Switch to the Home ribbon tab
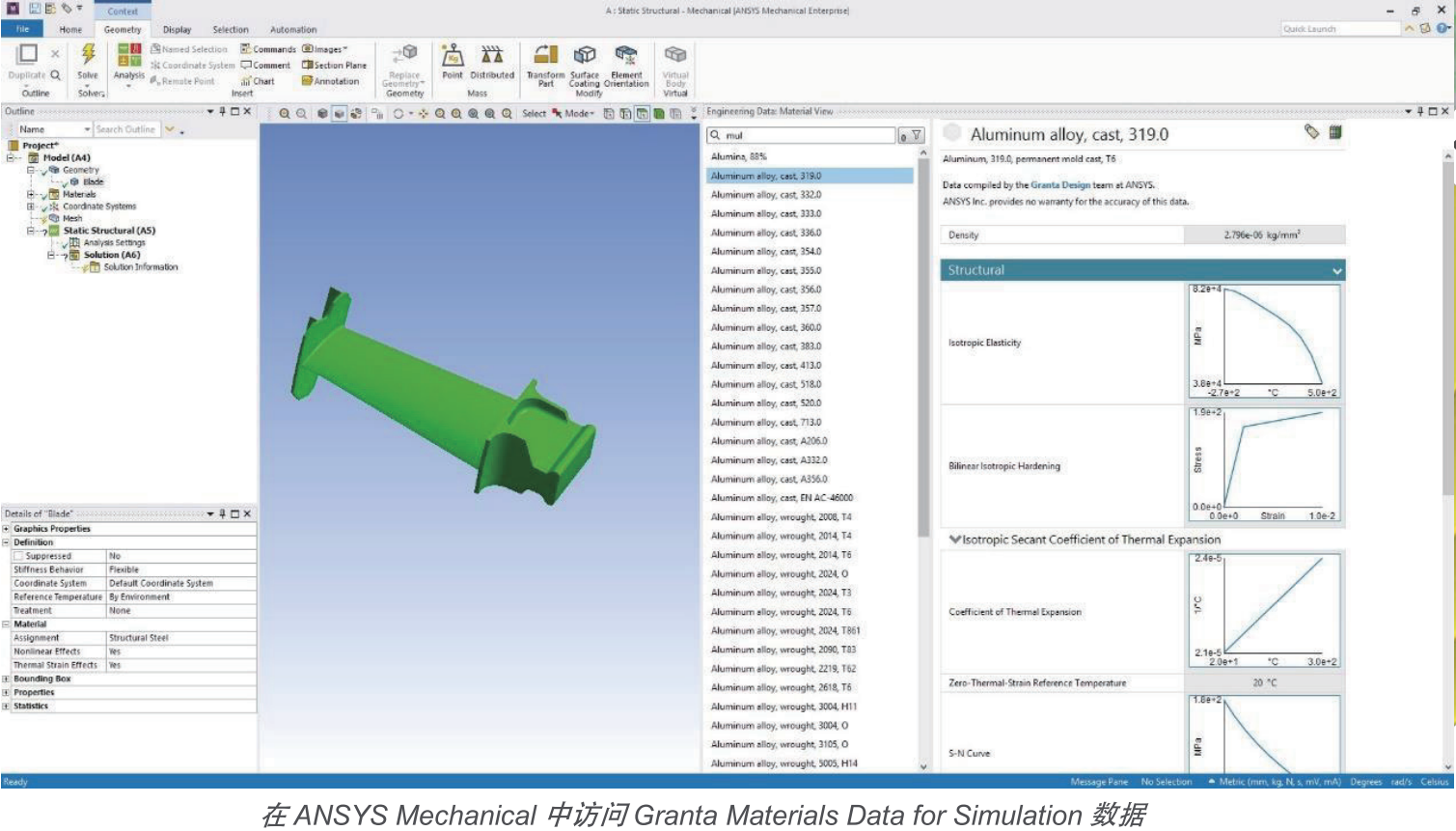 pos(70,30)
